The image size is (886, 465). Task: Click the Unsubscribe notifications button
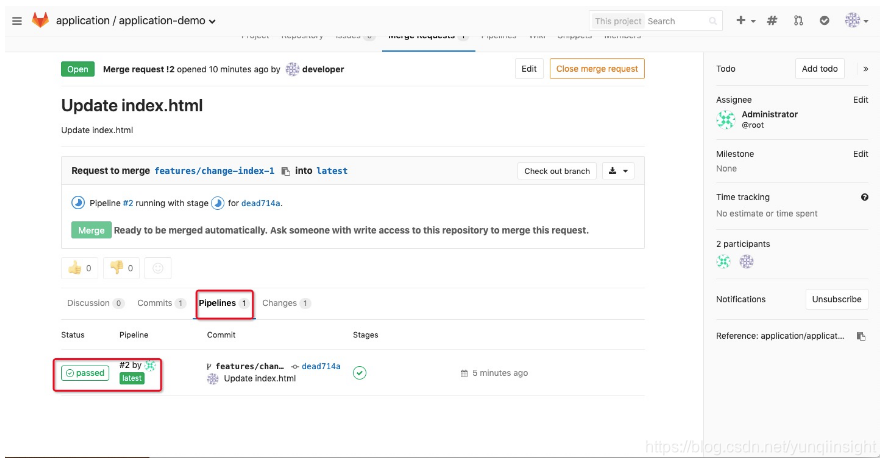coord(836,299)
